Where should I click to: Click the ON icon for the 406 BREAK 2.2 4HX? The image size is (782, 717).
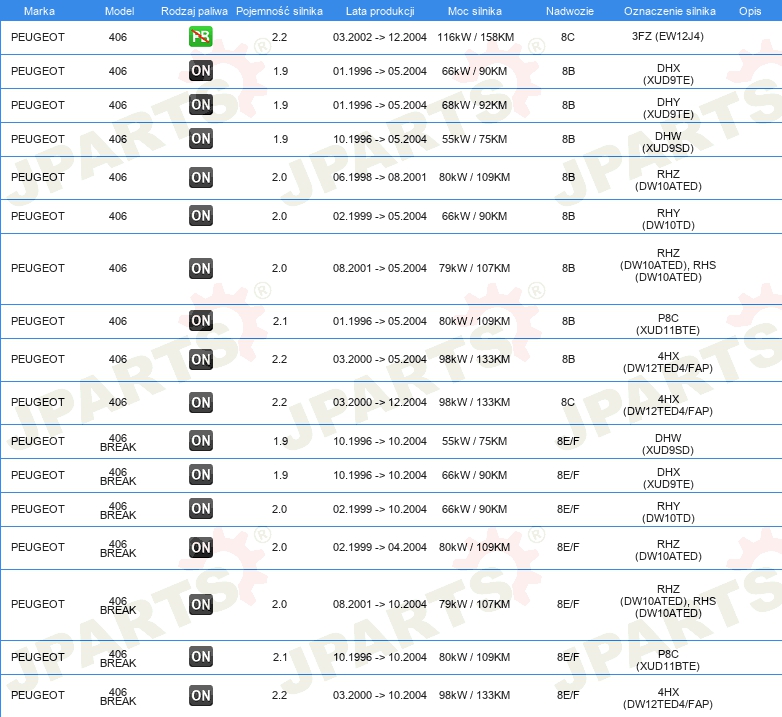[x=201, y=695]
